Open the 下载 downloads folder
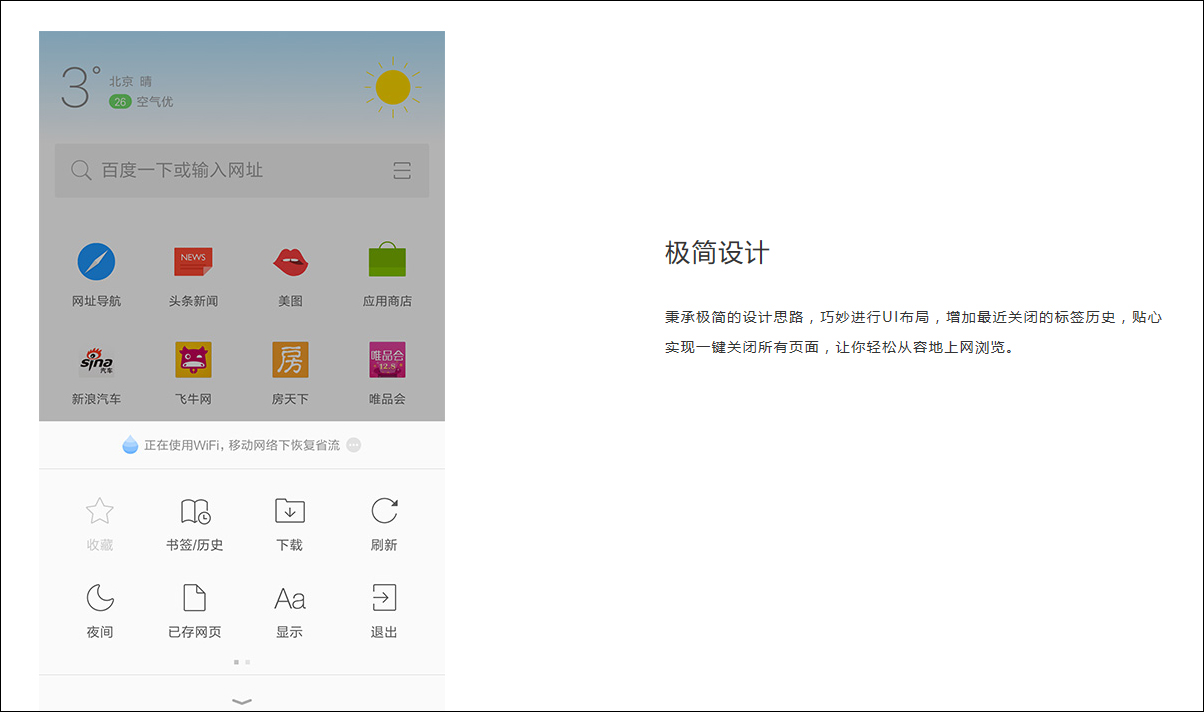The width and height of the screenshot is (1204, 712). click(290, 511)
